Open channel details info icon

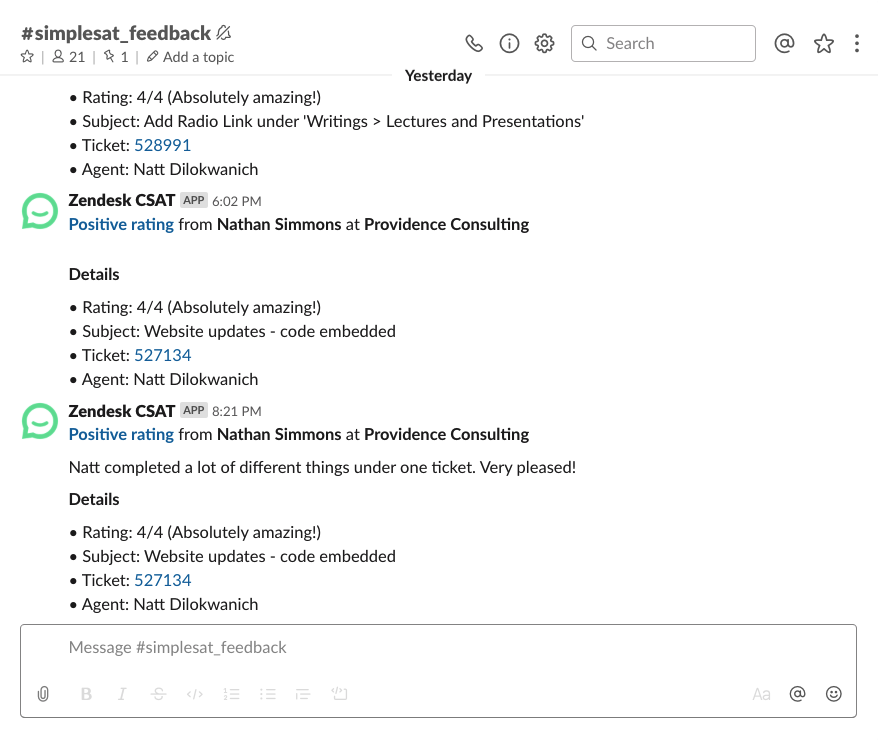[x=509, y=43]
